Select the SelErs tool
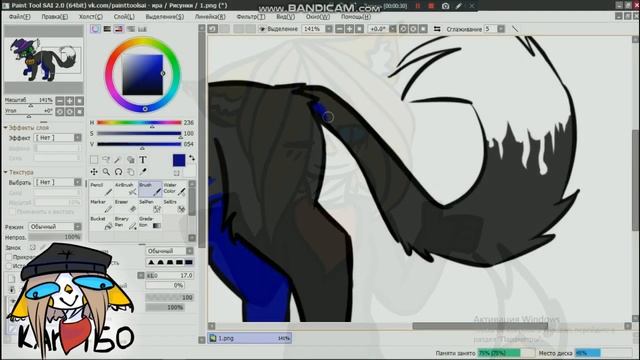This screenshot has height=360, width=640. coord(174,206)
